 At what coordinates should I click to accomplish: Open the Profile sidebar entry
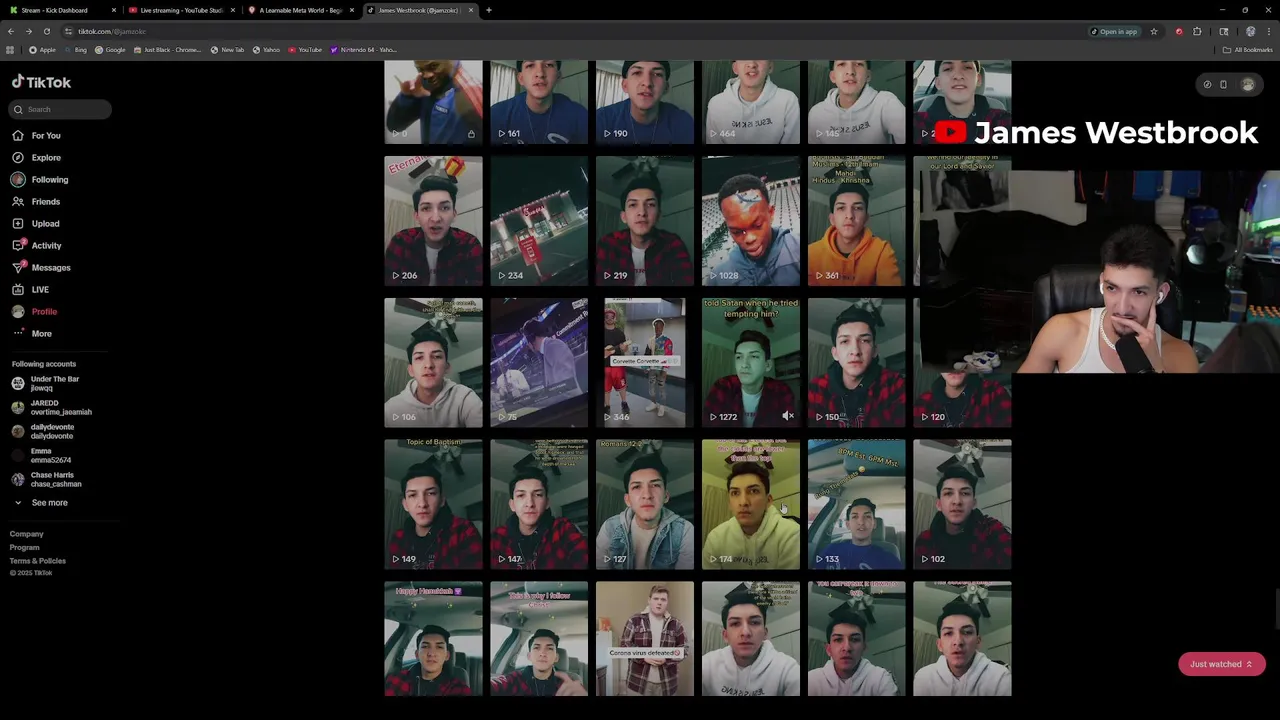[35, 311]
